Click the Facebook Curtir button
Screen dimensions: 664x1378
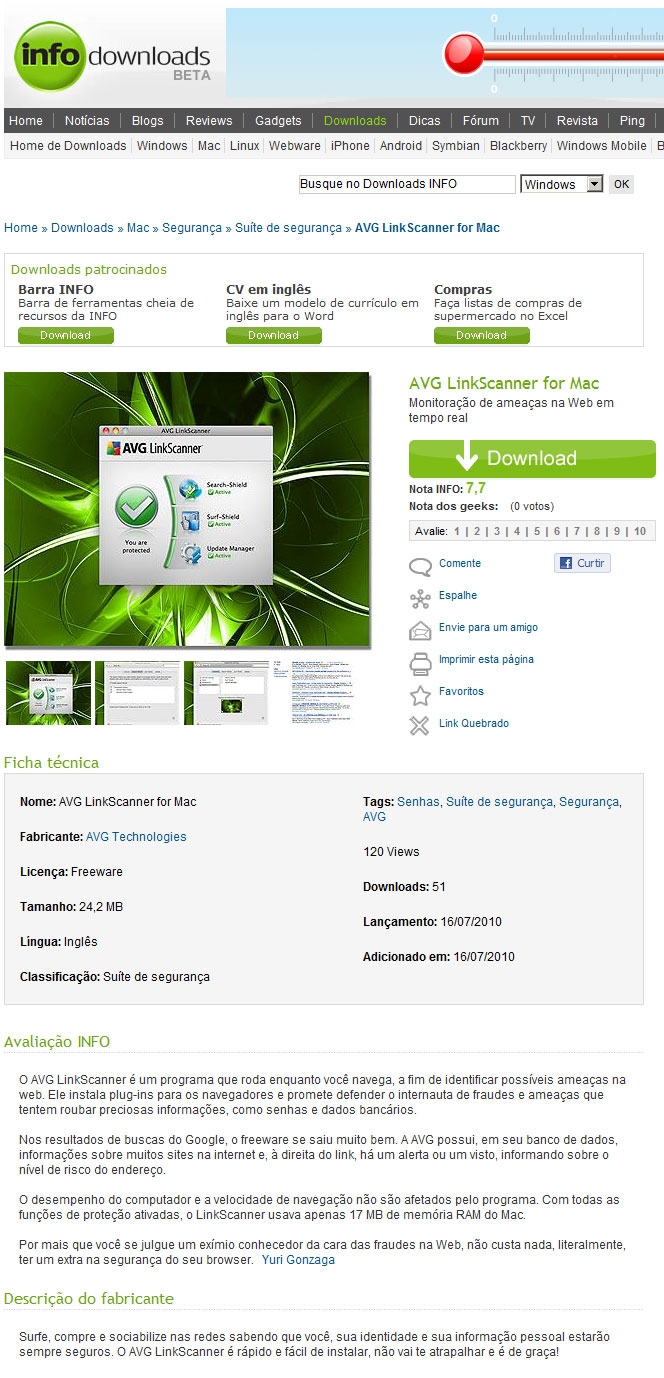tap(582, 563)
